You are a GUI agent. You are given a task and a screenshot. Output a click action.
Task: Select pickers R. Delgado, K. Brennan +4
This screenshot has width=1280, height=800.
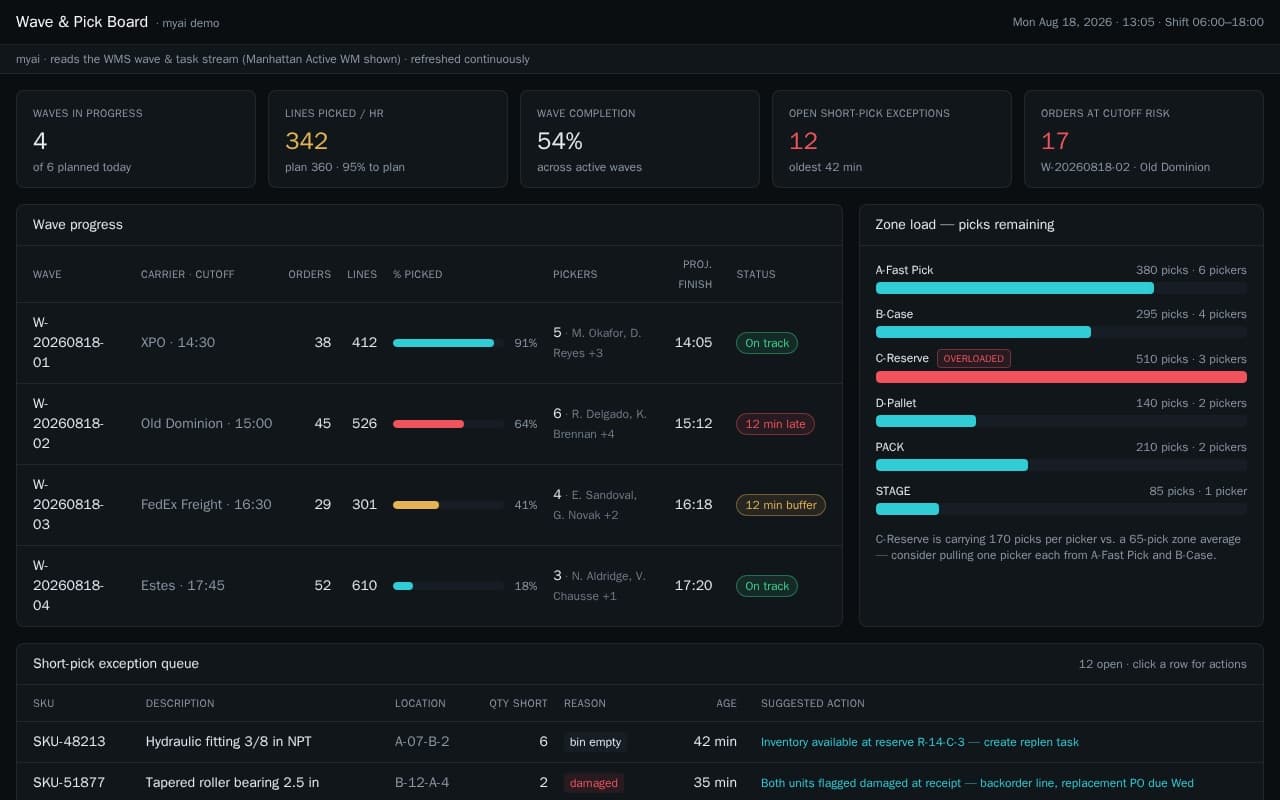pos(600,424)
